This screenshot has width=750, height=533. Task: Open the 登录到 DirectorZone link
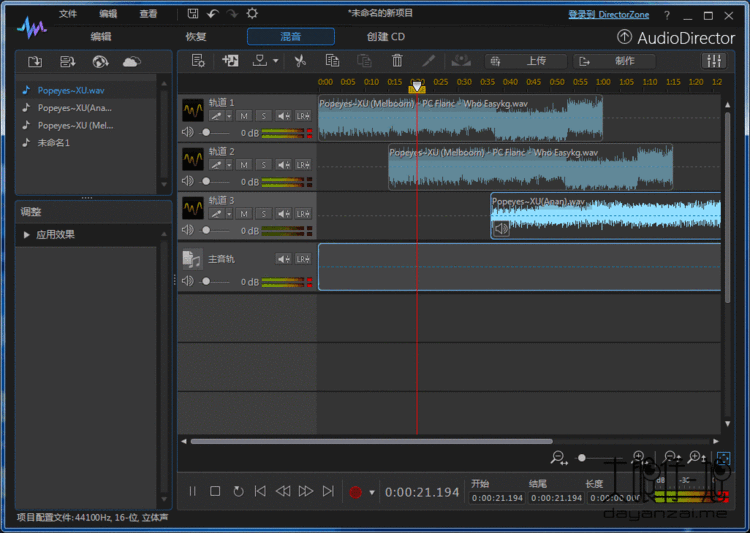click(608, 14)
